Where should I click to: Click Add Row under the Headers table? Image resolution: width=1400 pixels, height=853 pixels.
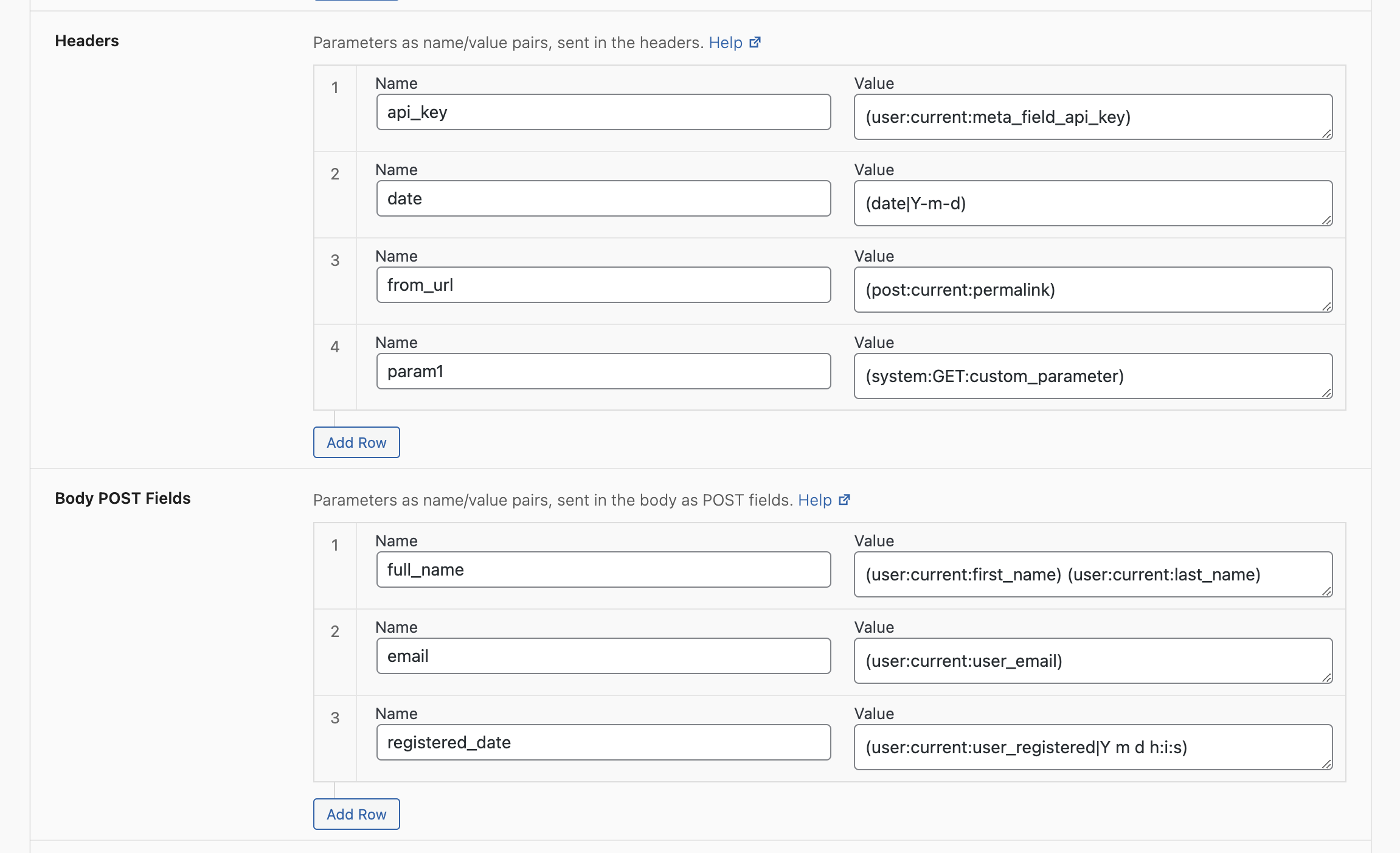356,442
